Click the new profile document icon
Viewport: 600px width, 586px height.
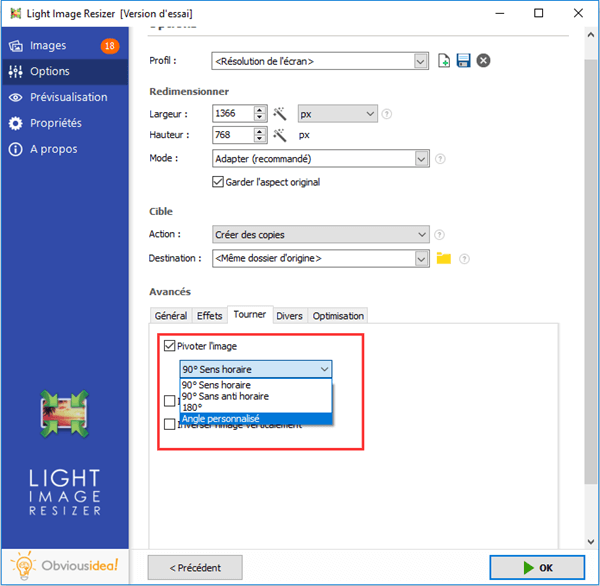(443, 61)
